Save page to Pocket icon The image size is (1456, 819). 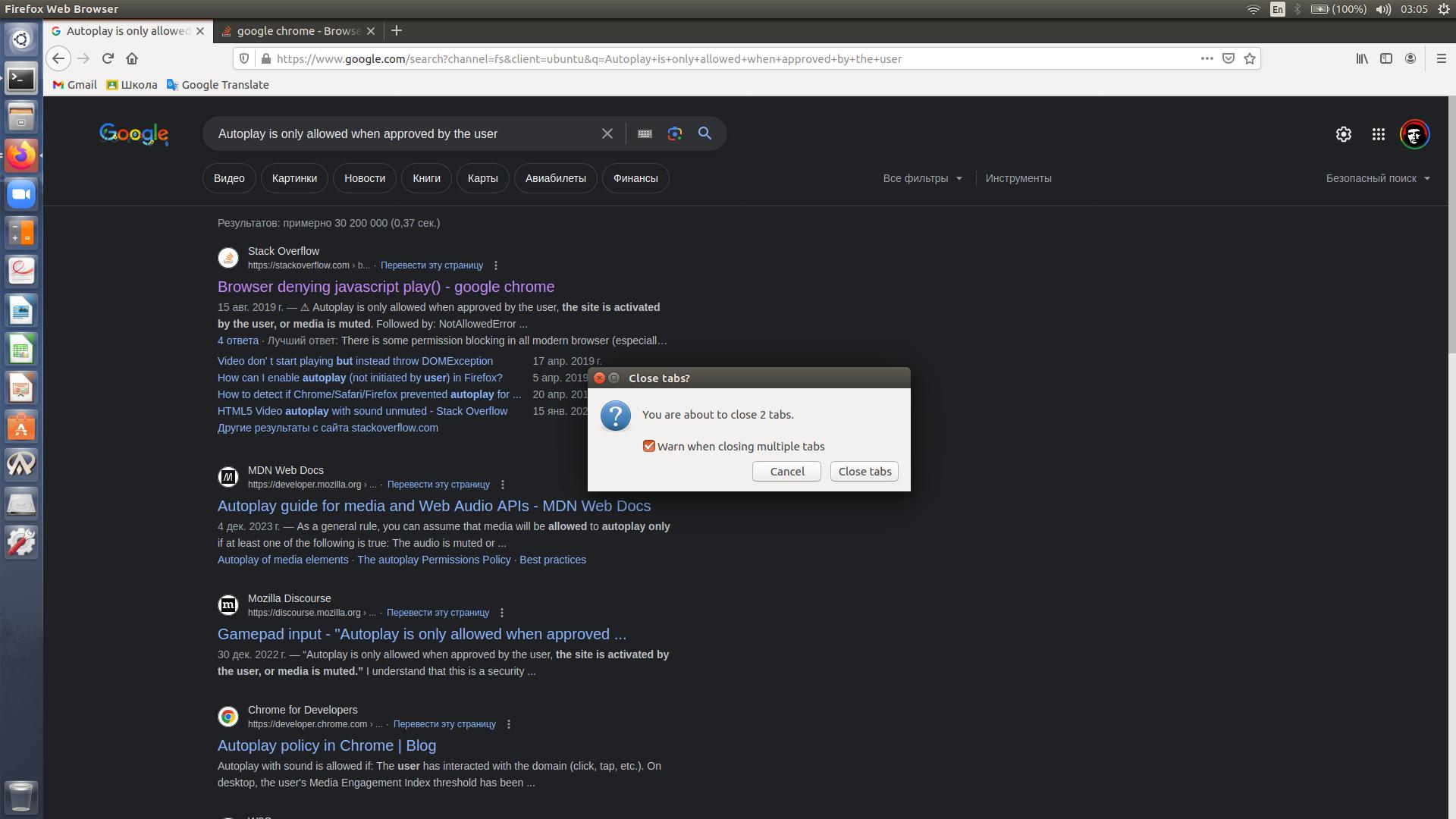pos(1228,58)
